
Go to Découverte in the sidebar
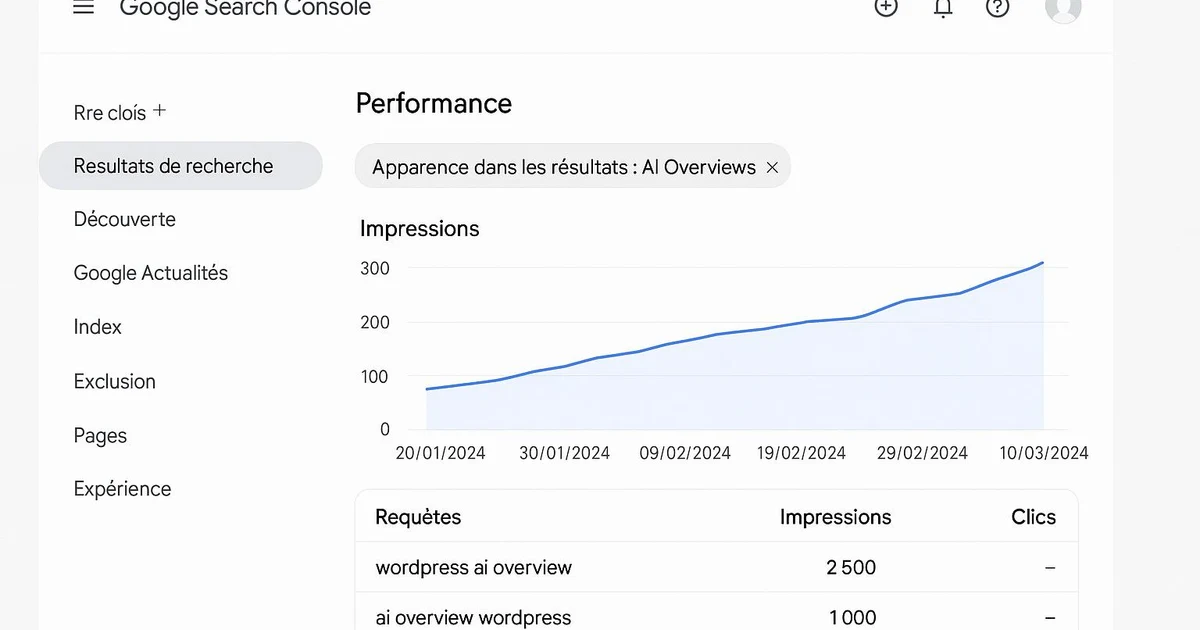click(125, 219)
